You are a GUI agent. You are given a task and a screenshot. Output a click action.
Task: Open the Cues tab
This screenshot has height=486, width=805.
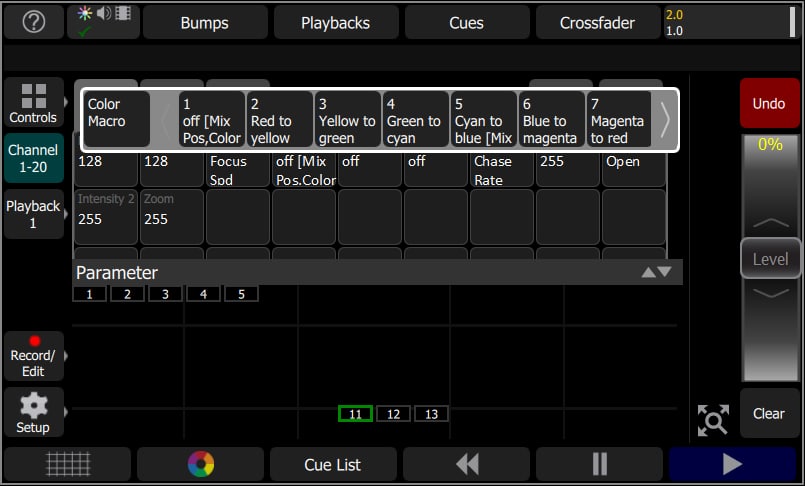click(x=466, y=23)
